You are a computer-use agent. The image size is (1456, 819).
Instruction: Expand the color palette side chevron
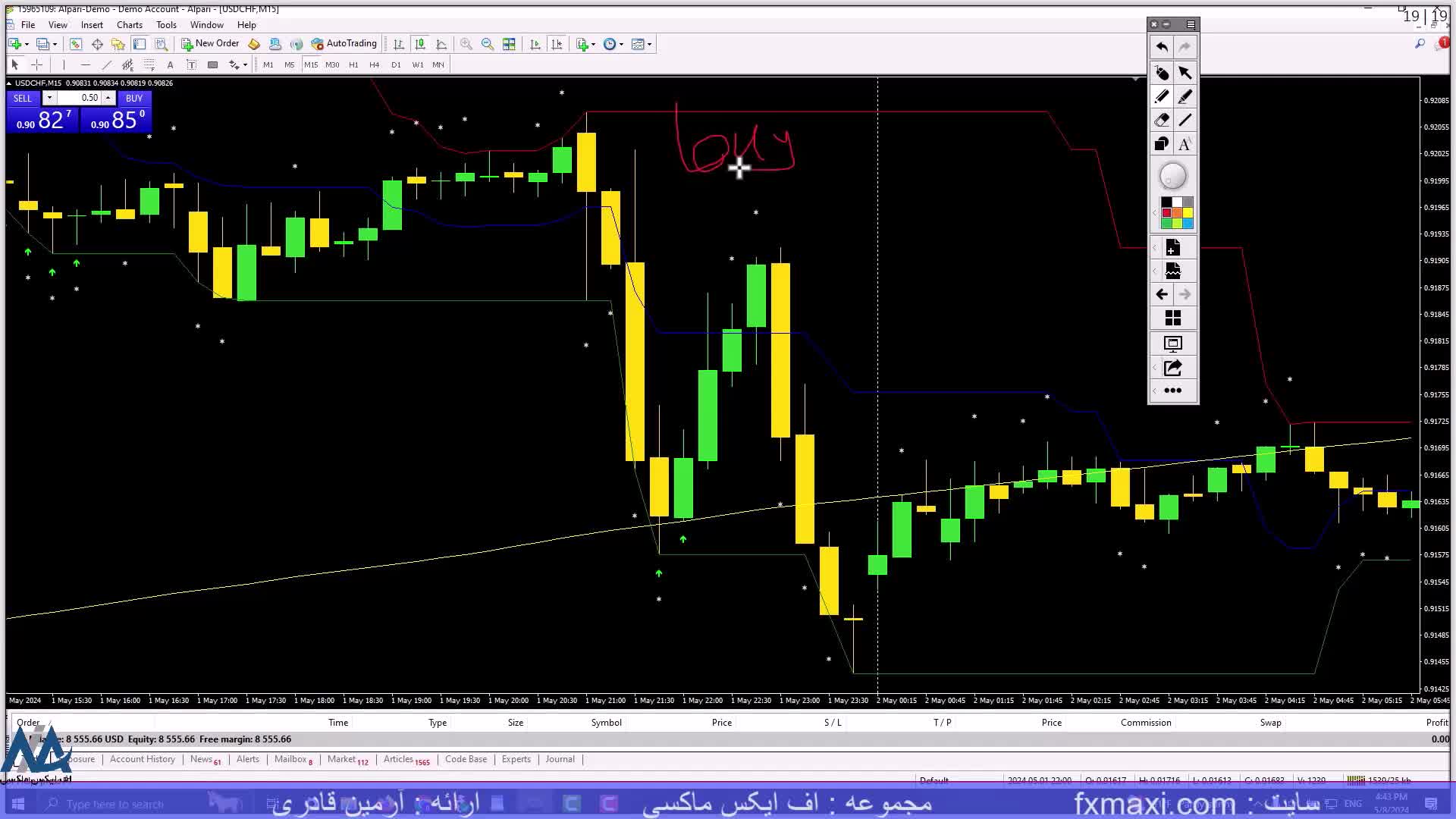click(1154, 213)
